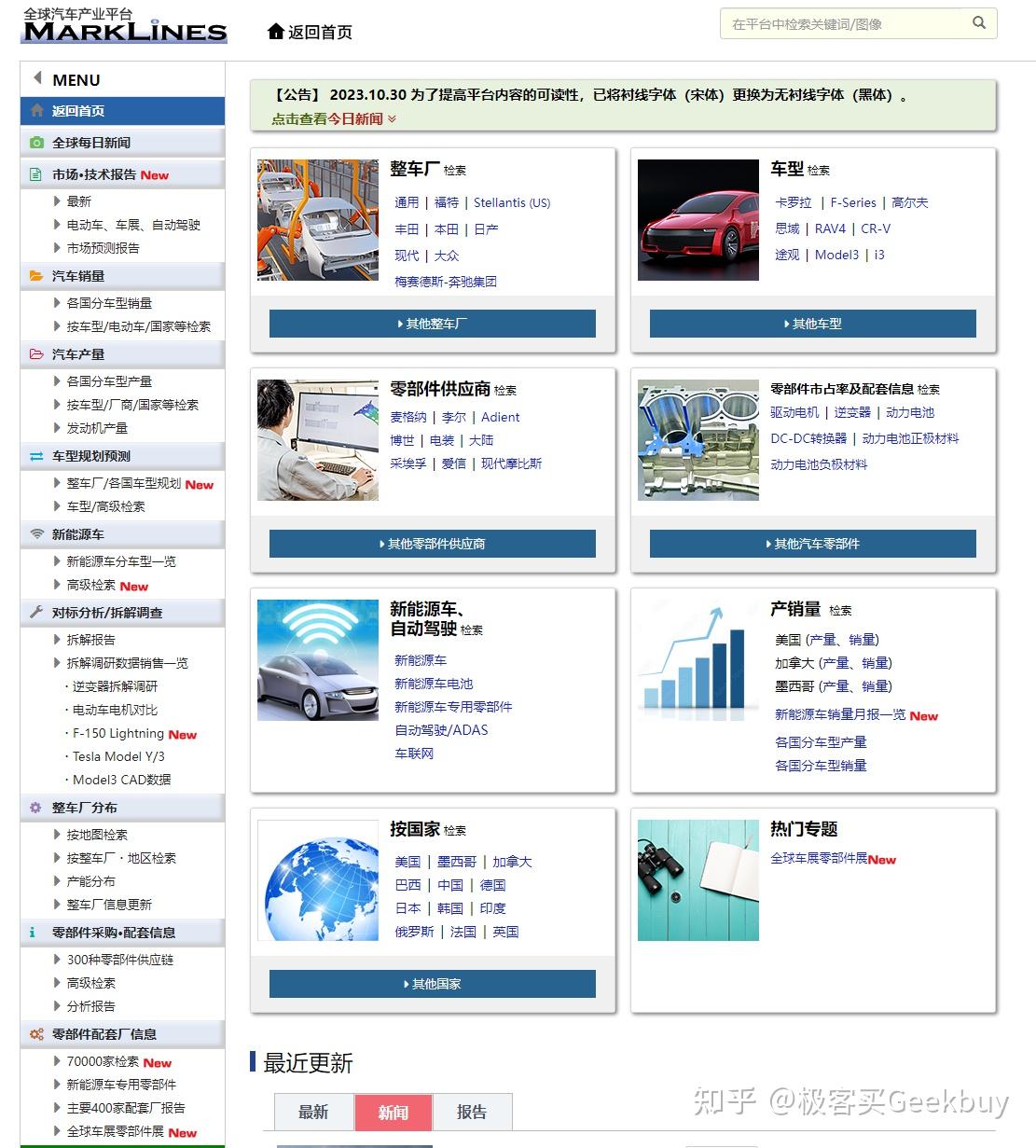Expand the 市场预测报告 item arrow
Screen dimensions: 1036x1148
click(x=58, y=247)
